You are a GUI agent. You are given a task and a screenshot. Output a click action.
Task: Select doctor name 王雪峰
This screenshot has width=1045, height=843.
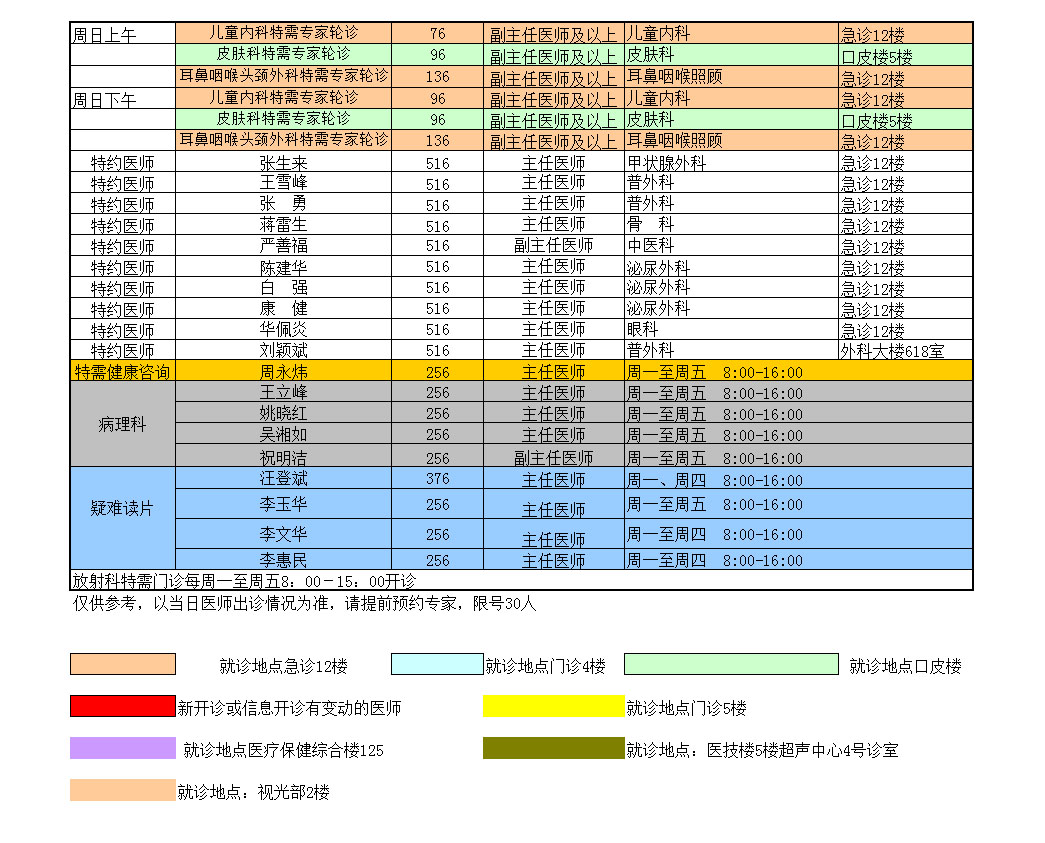(283, 183)
